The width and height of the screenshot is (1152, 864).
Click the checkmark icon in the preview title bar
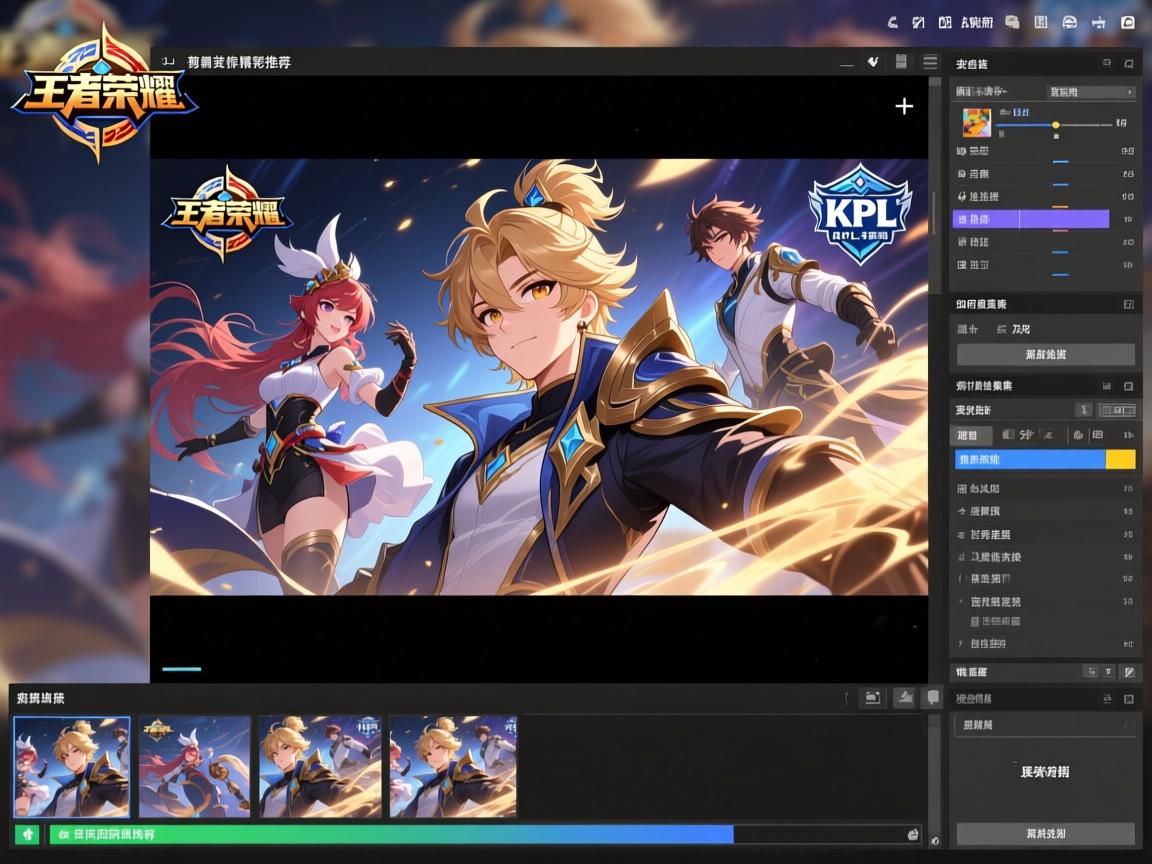click(873, 62)
